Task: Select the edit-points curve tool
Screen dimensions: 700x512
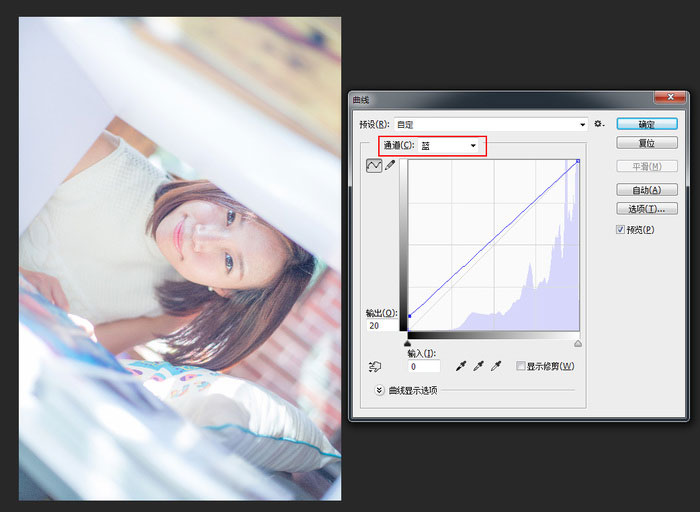Action: [x=374, y=166]
